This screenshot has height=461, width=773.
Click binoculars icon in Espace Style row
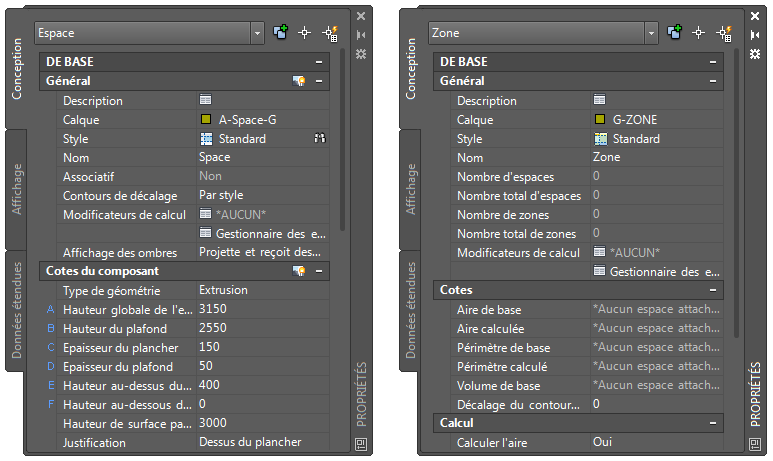point(320,139)
